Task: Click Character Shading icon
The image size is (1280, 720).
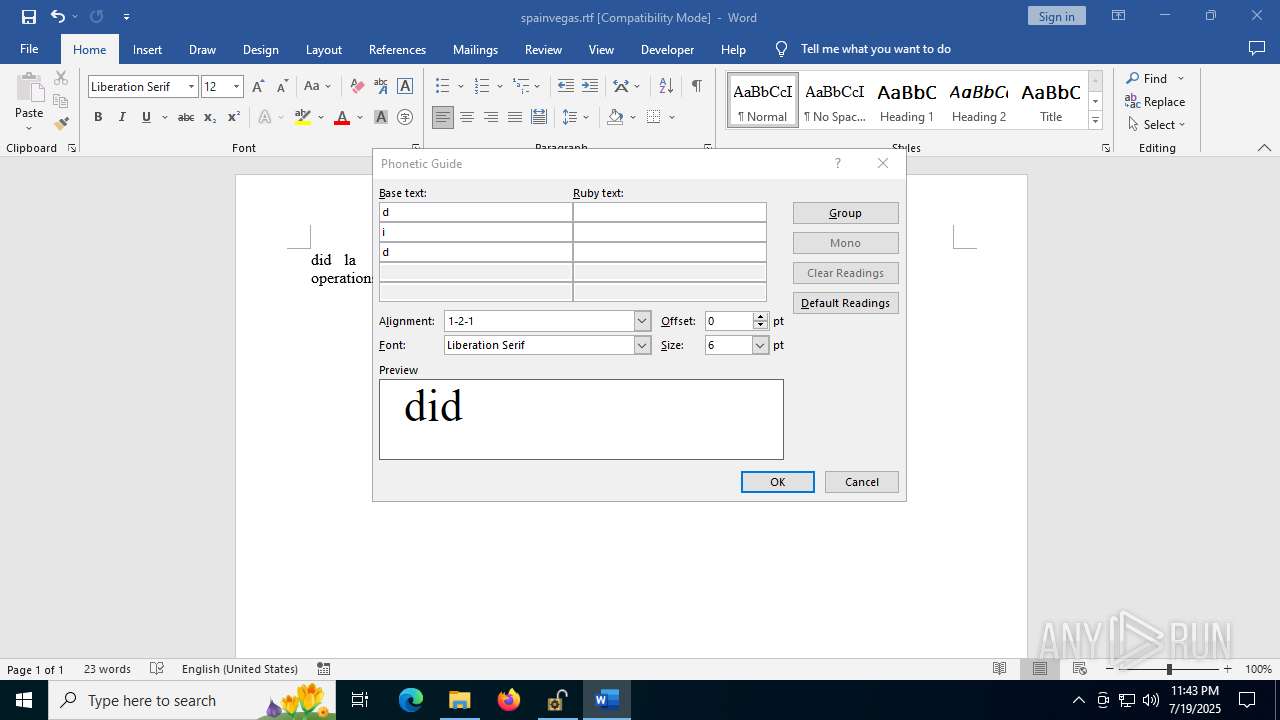Action: (x=381, y=117)
